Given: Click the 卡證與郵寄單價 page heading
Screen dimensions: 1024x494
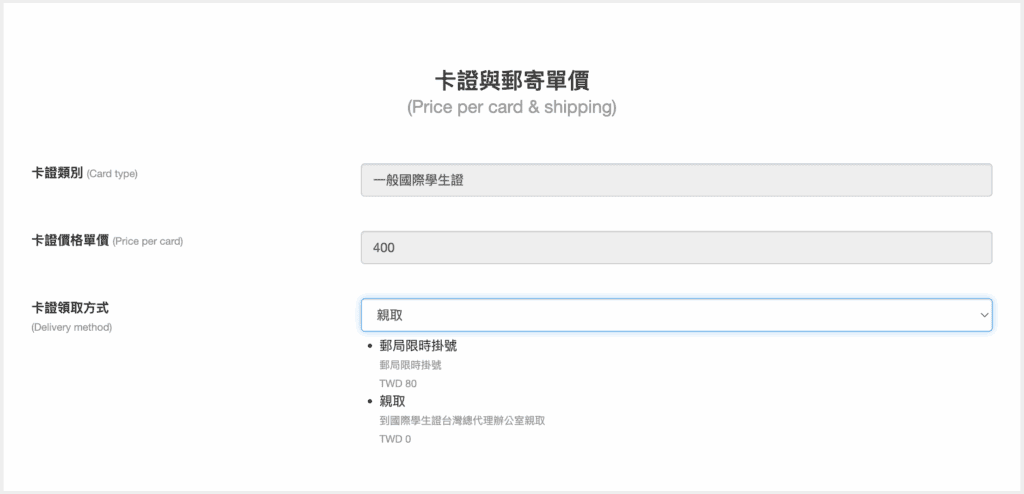Looking at the screenshot, I should point(512,81).
